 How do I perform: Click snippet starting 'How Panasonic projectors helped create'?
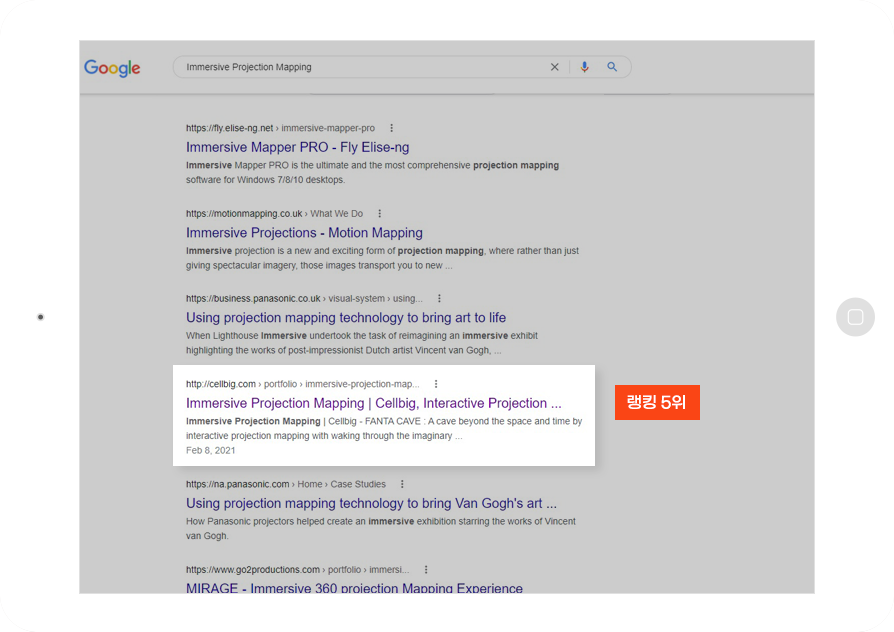(381, 529)
